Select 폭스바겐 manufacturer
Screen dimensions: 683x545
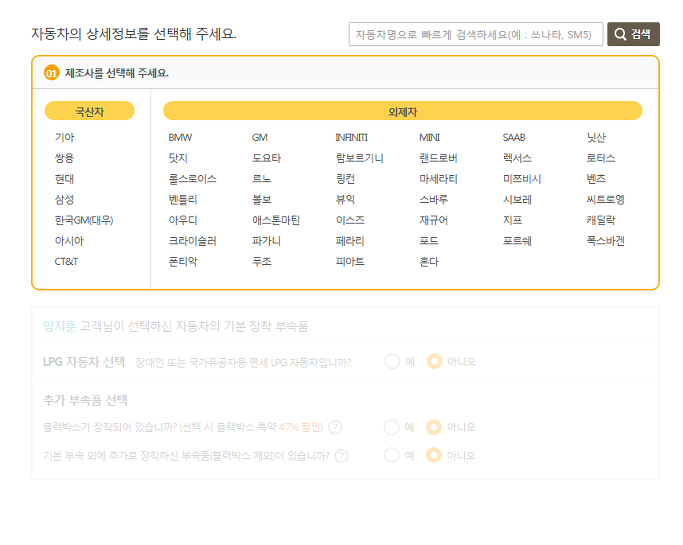[x=606, y=241]
